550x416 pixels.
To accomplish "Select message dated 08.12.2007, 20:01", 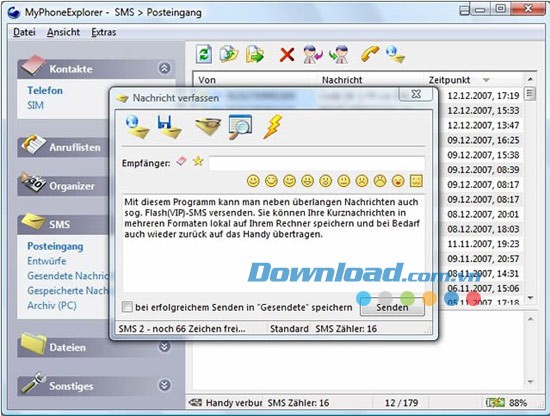I will click(x=483, y=214).
